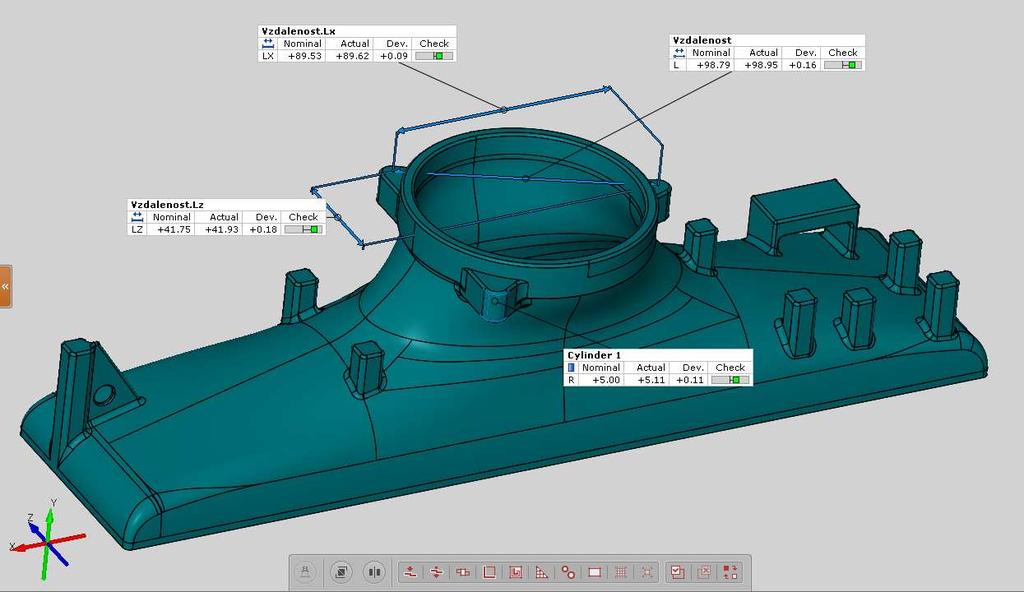Select the Vzdalenost label title
The height and width of the screenshot is (592, 1024).
(x=702, y=41)
